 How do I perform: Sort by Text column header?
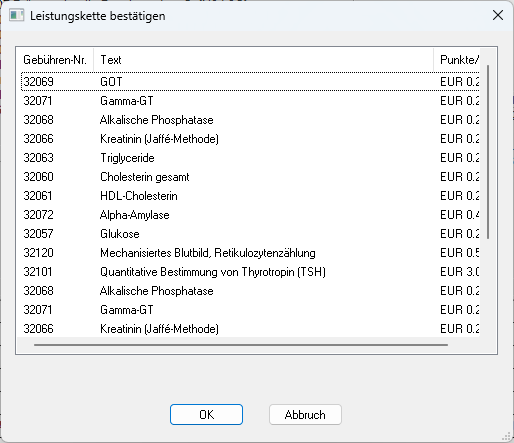264,60
